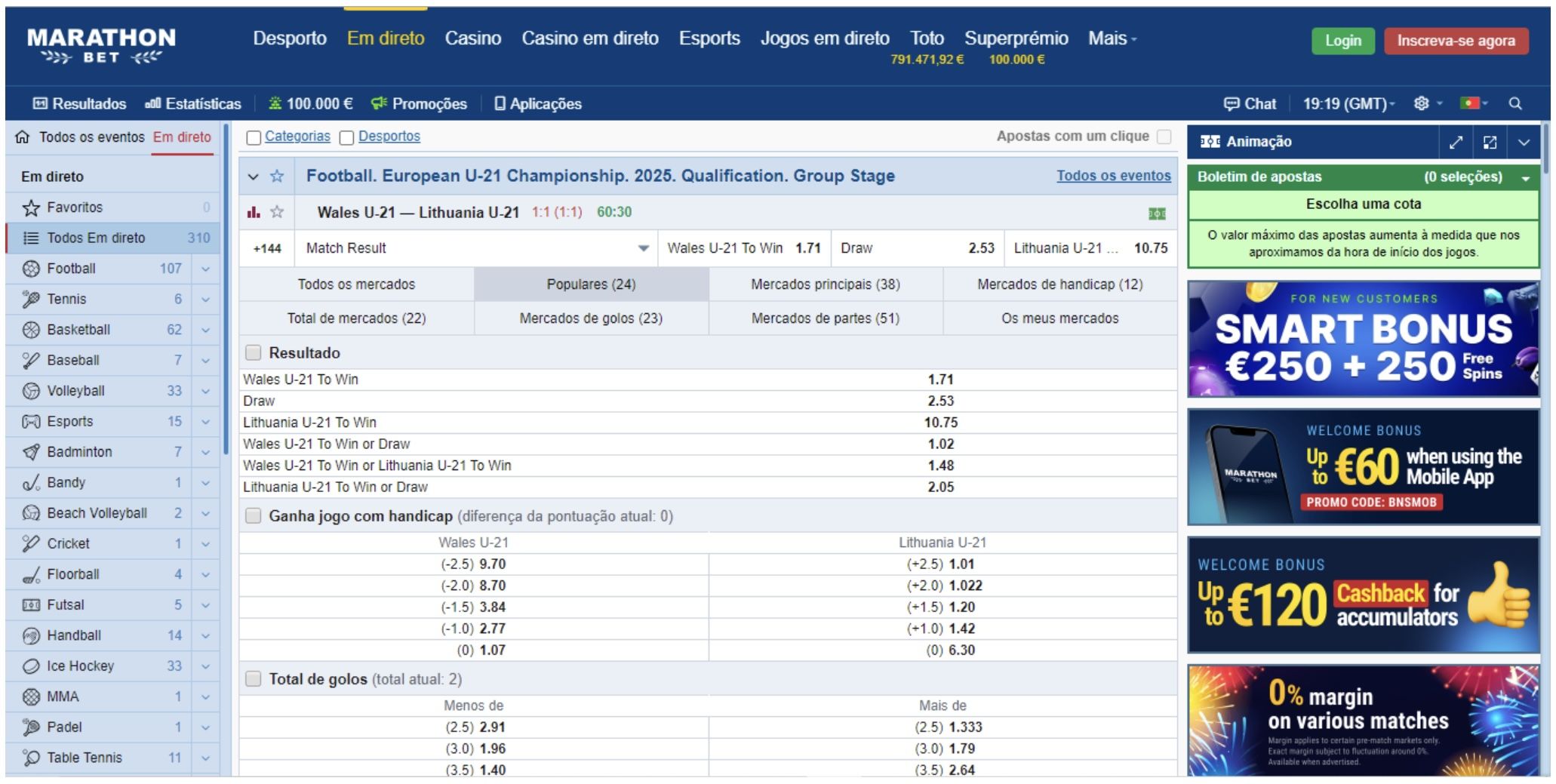The image size is (1556, 784).
Task: Click the Esports gamepad icon in sidebar
Action: tap(31, 421)
